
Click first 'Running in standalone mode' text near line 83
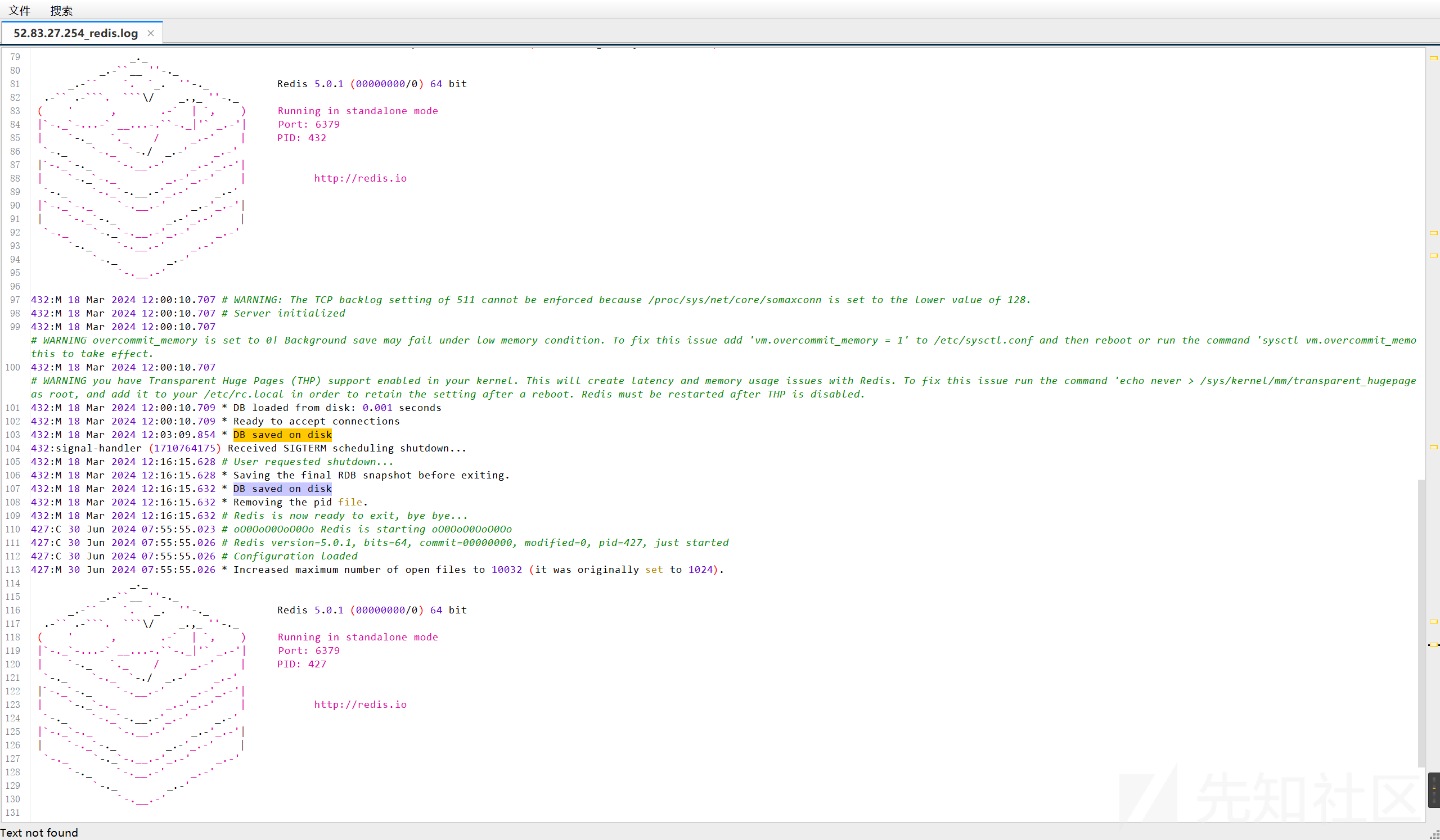pos(358,111)
